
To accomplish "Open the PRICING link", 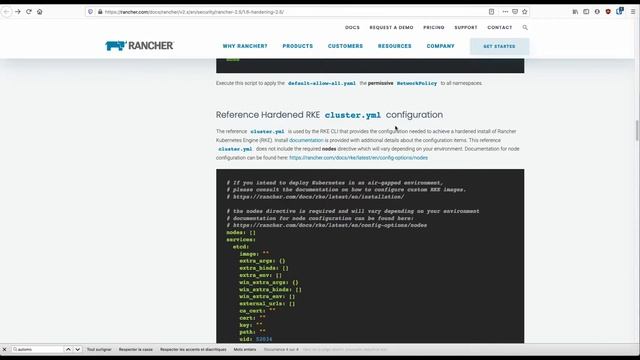I will point(433,27).
